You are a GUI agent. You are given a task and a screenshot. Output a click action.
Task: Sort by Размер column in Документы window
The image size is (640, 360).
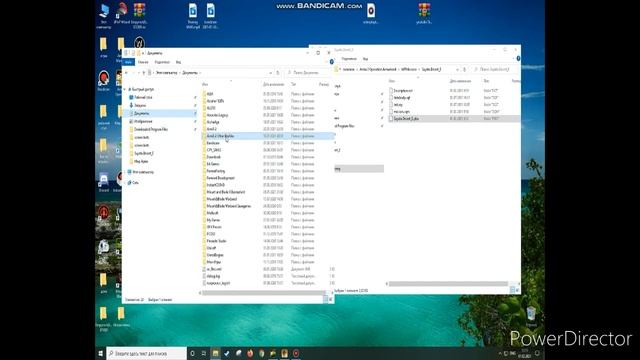click(324, 84)
